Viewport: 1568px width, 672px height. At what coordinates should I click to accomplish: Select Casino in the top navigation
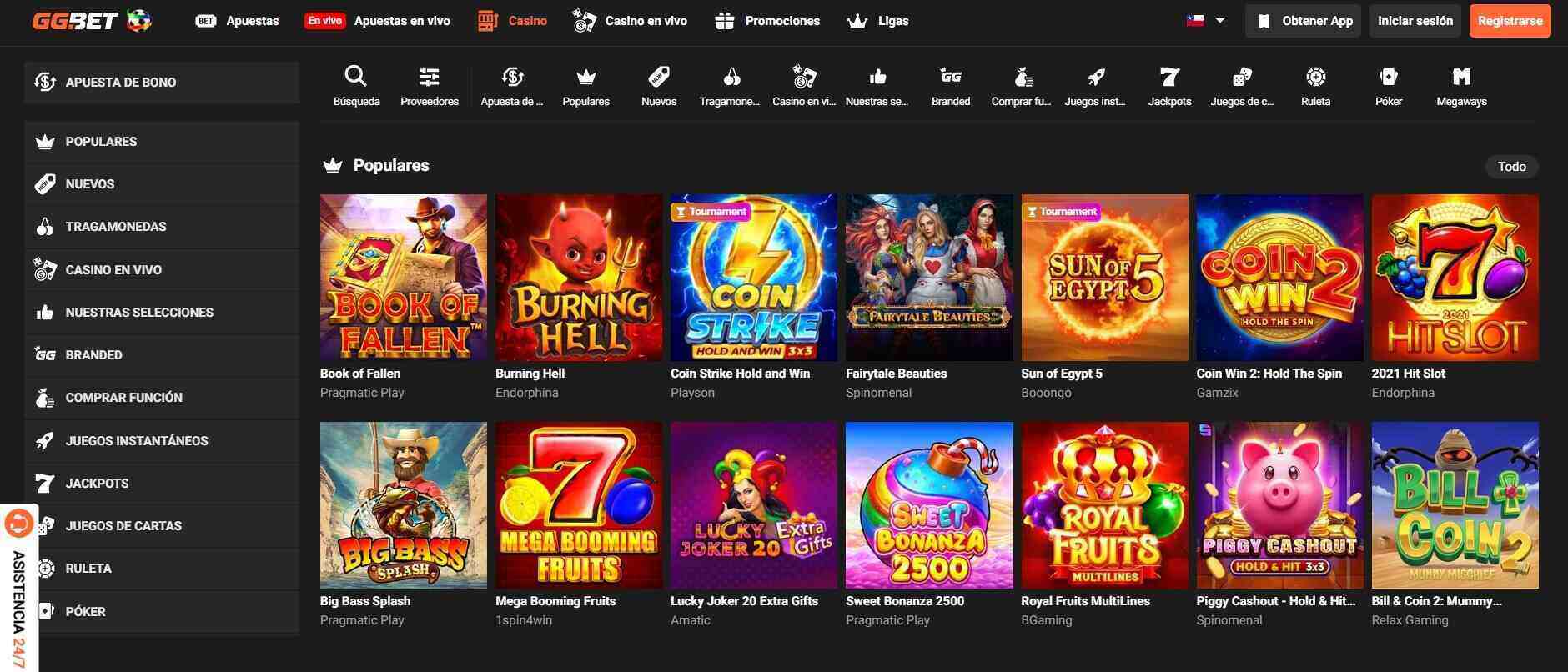(512, 21)
